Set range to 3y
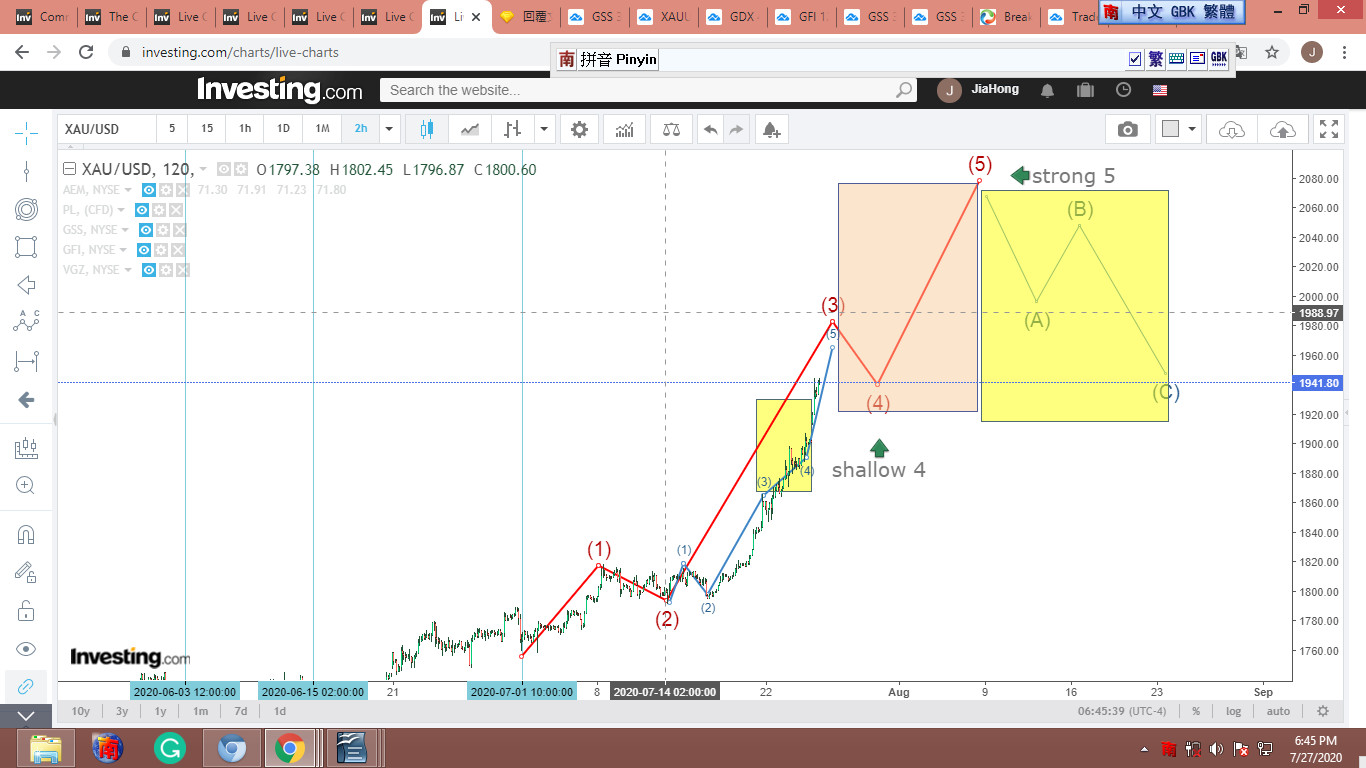Screen dimensions: 1366x768 [121, 711]
